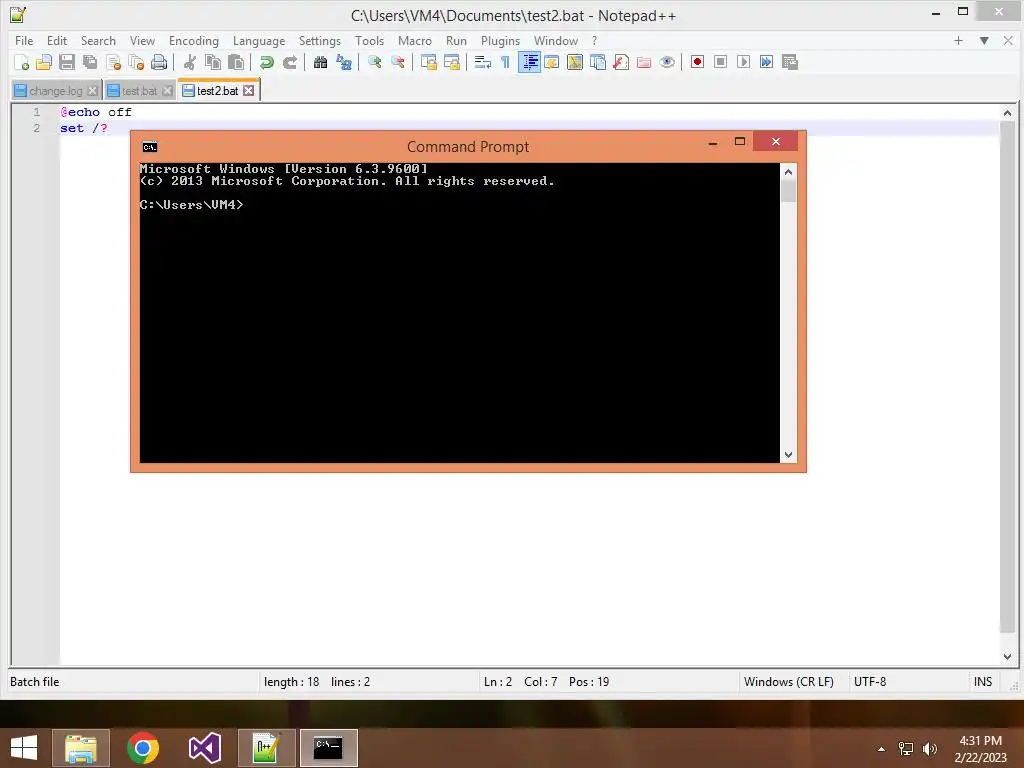
Task: Open Find with the binoculars icon
Action: (x=320, y=62)
